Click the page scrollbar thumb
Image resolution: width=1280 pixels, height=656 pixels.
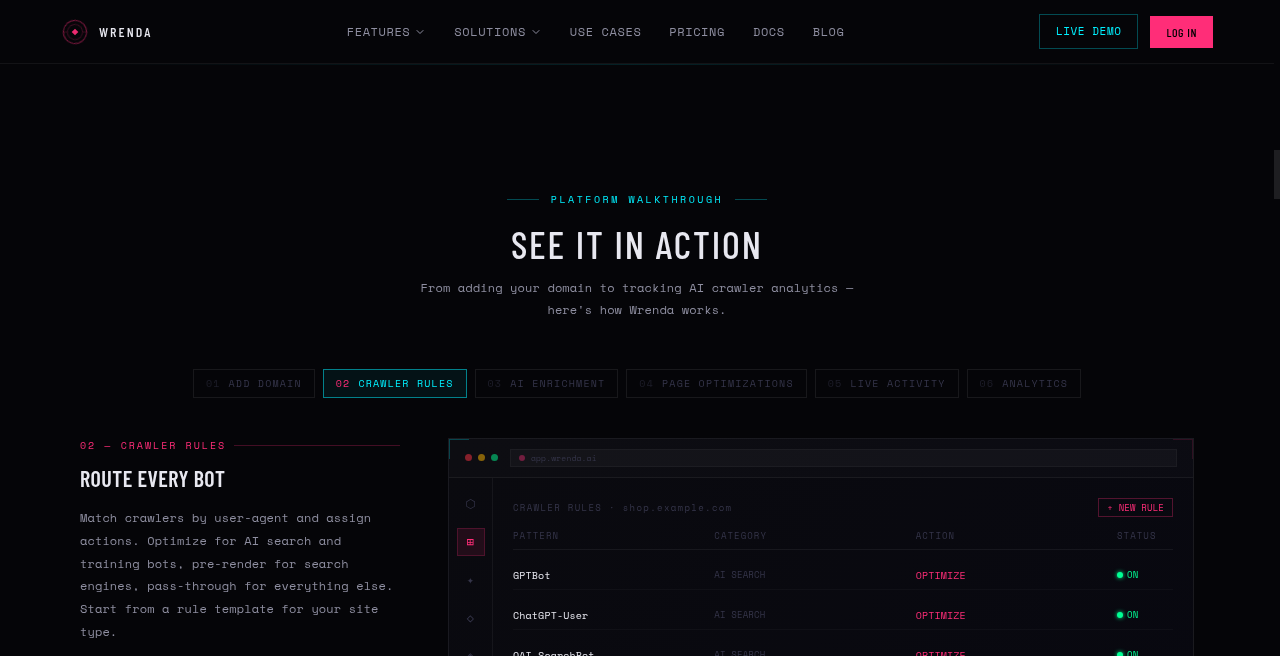(1276, 175)
